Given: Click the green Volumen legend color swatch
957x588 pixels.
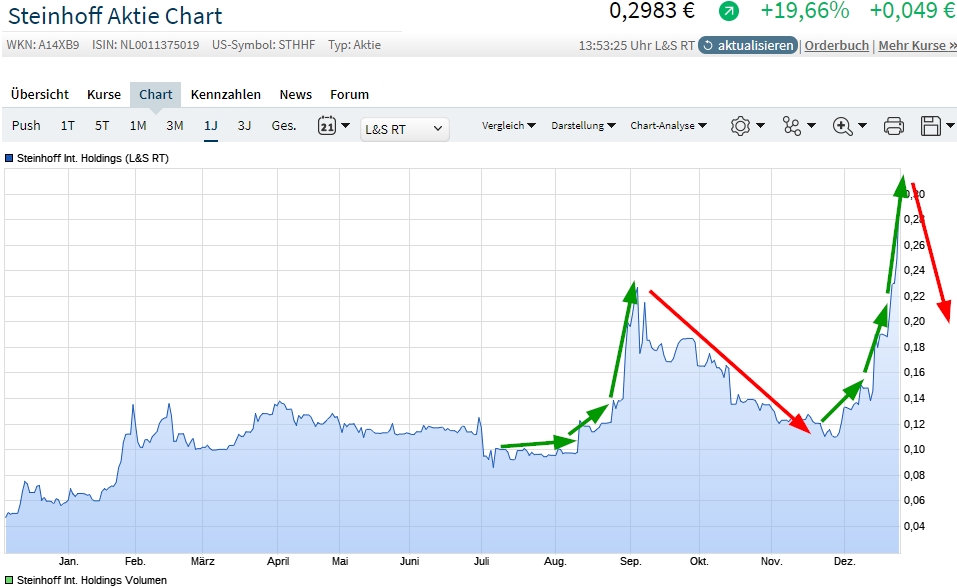Looking at the screenshot, I should point(9,580).
